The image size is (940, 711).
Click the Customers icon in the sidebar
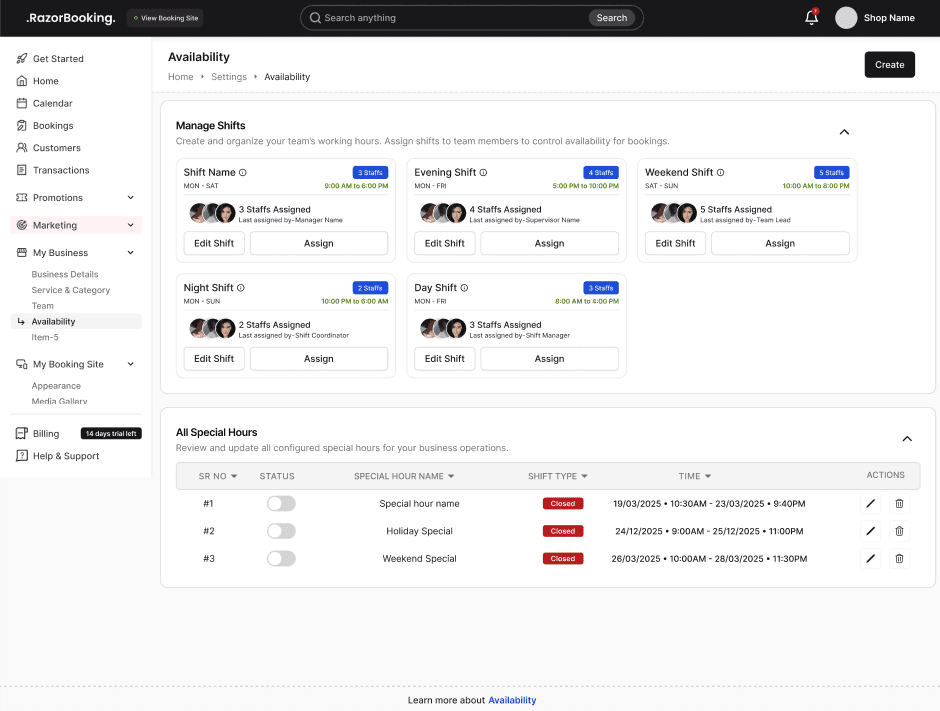click(x=22, y=147)
